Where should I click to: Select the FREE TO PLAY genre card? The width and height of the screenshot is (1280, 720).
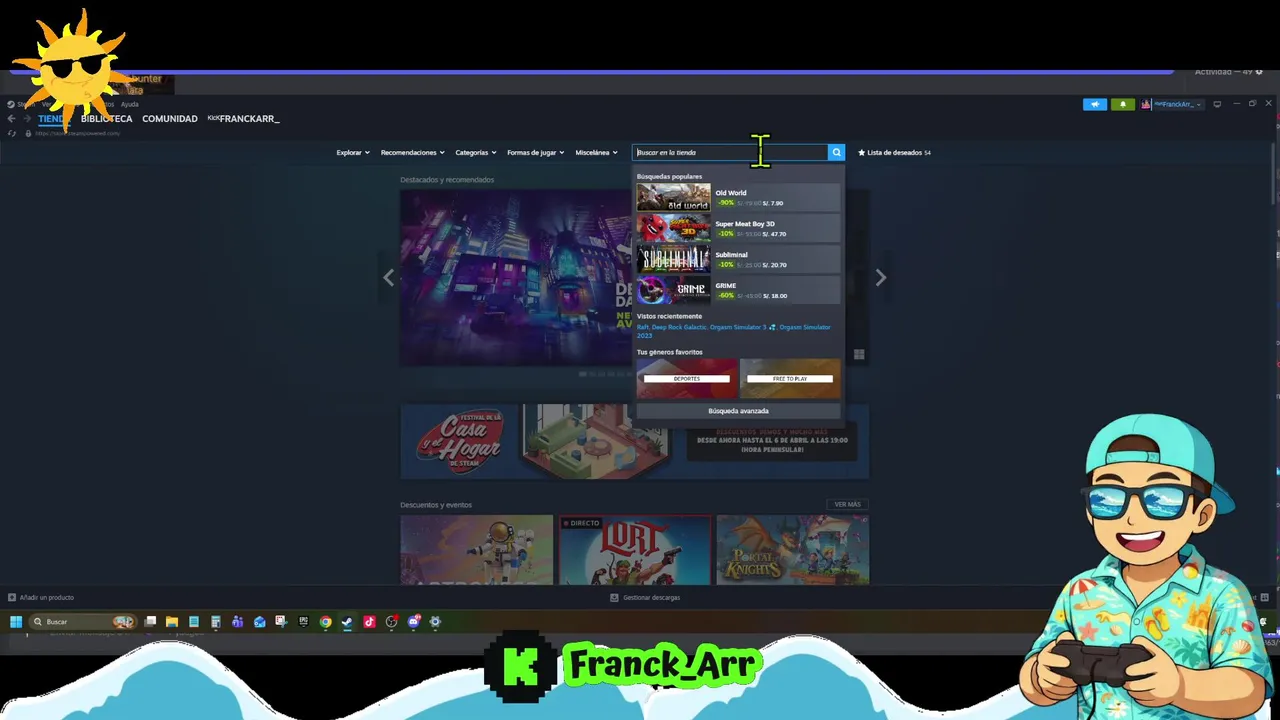click(x=790, y=378)
